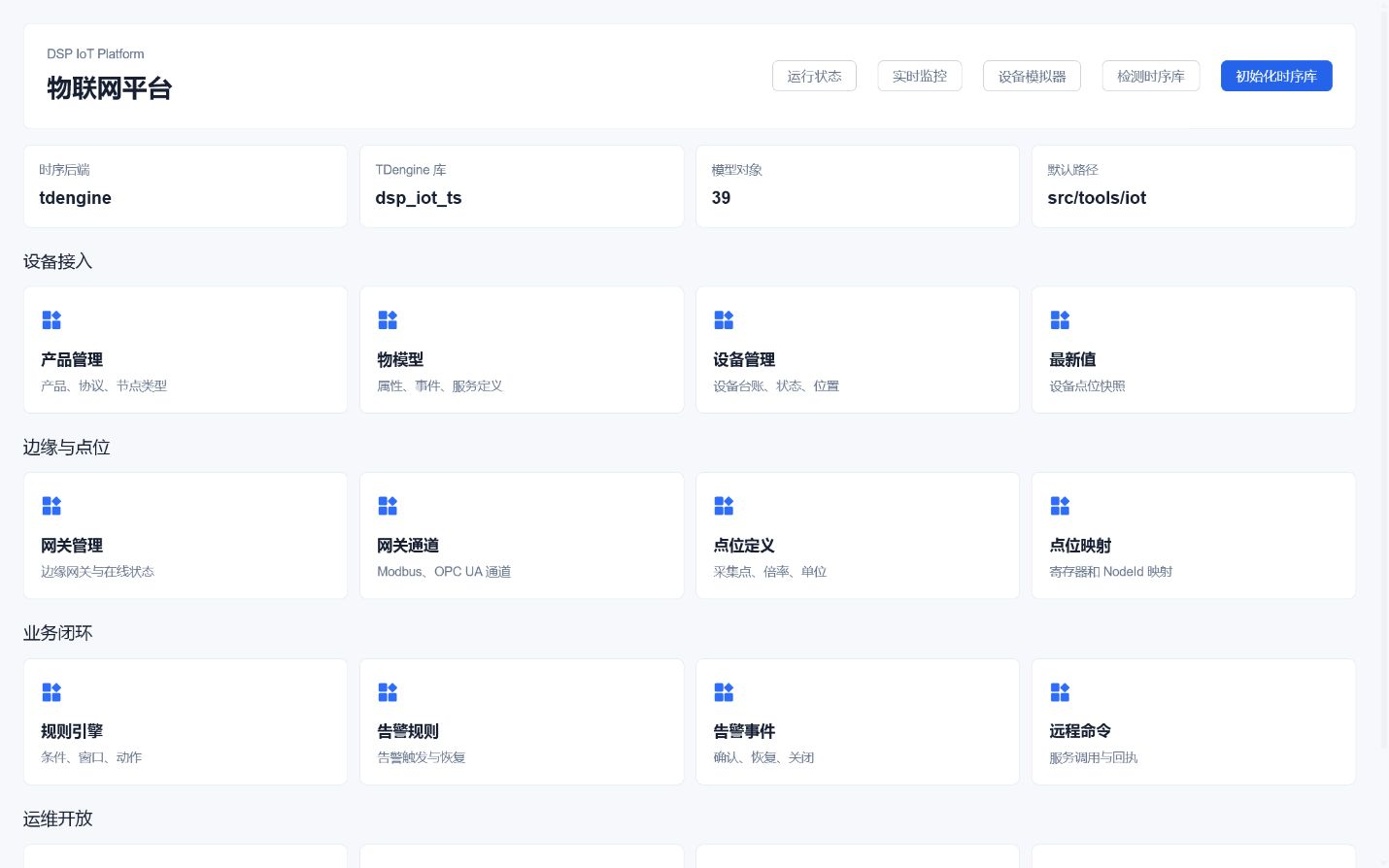Click the 点位定义 card icon
This screenshot has height=868, width=1389.
(724, 506)
